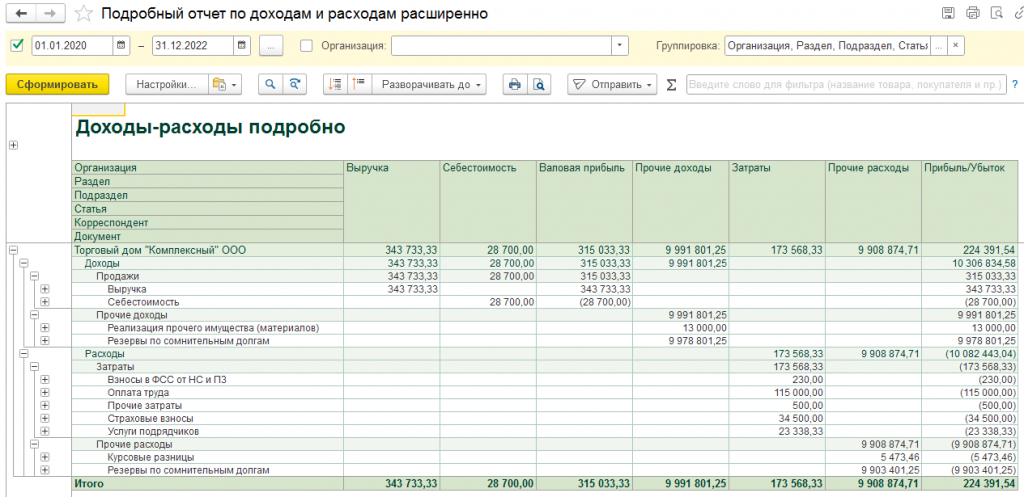Image resolution: width=1024 pixels, height=497 pixels.
Task: Collapse the Затраты subgroup
Action: (35, 366)
